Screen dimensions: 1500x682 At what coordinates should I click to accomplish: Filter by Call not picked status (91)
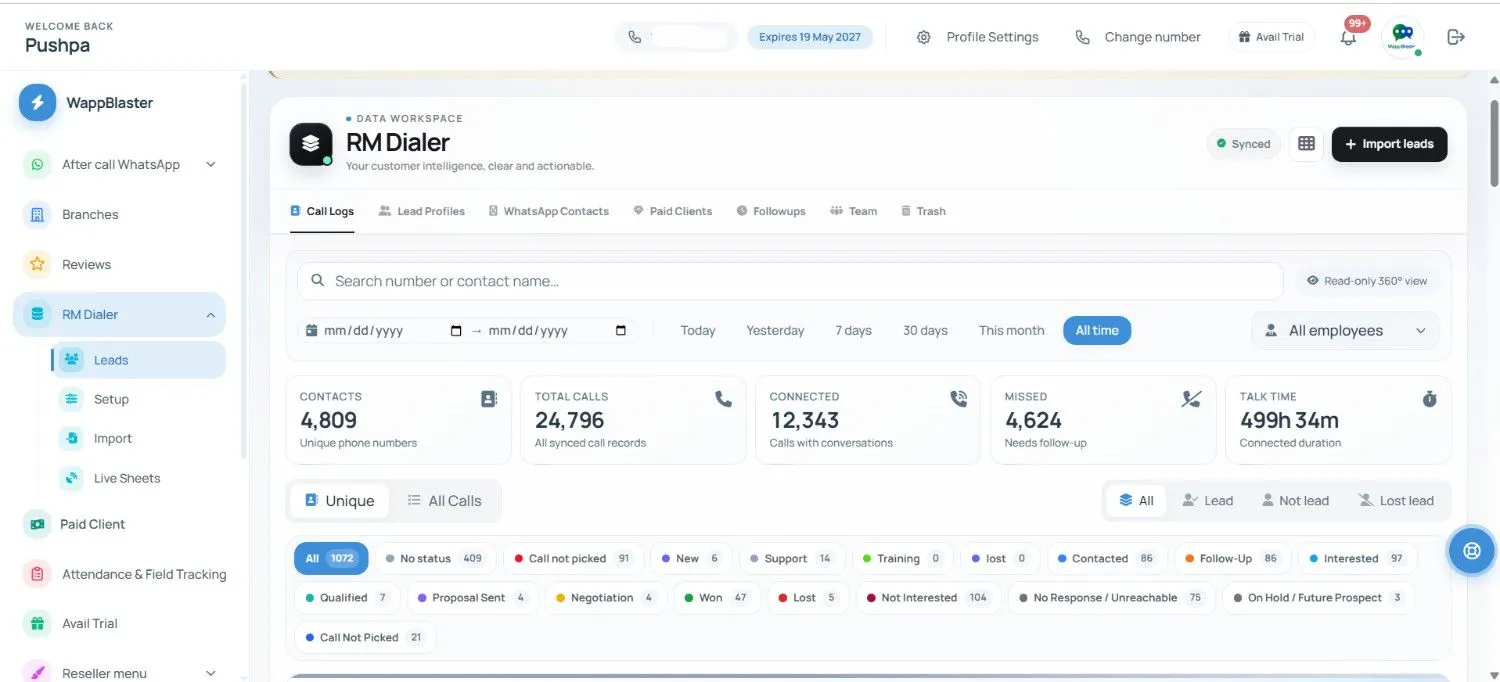[573, 558]
